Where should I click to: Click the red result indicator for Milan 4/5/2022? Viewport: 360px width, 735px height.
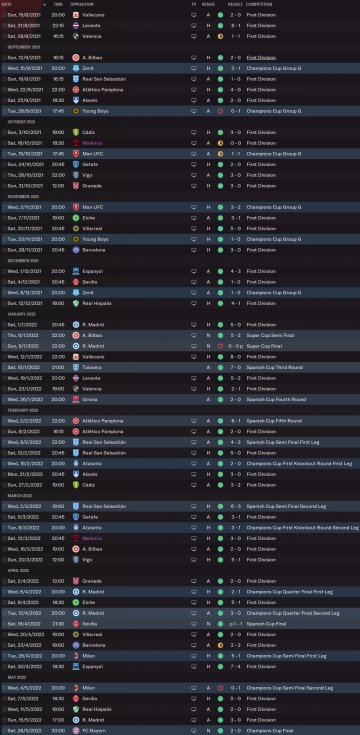click(220, 688)
